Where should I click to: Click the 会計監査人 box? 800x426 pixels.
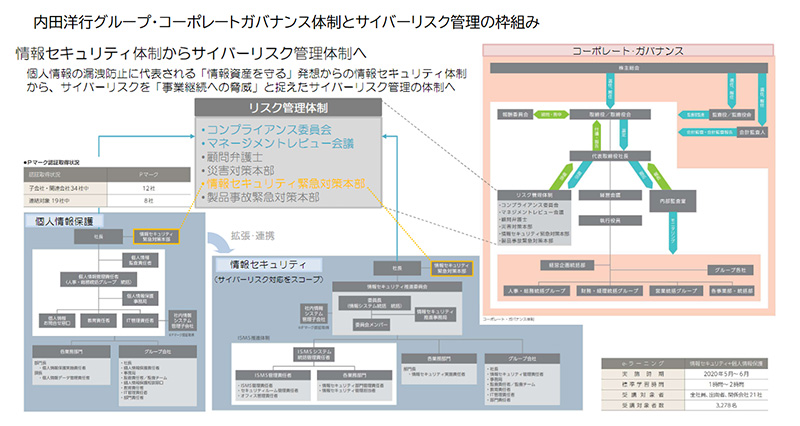(752, 132)
